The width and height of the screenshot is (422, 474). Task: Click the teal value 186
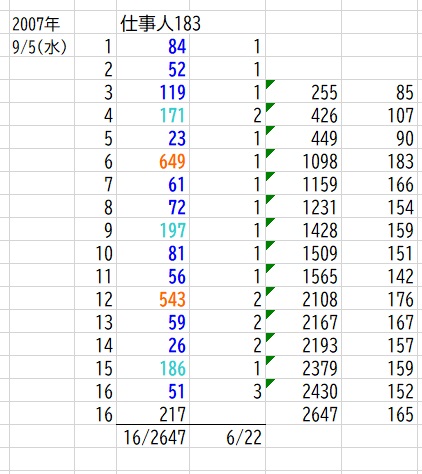click(x=172, y=368)
